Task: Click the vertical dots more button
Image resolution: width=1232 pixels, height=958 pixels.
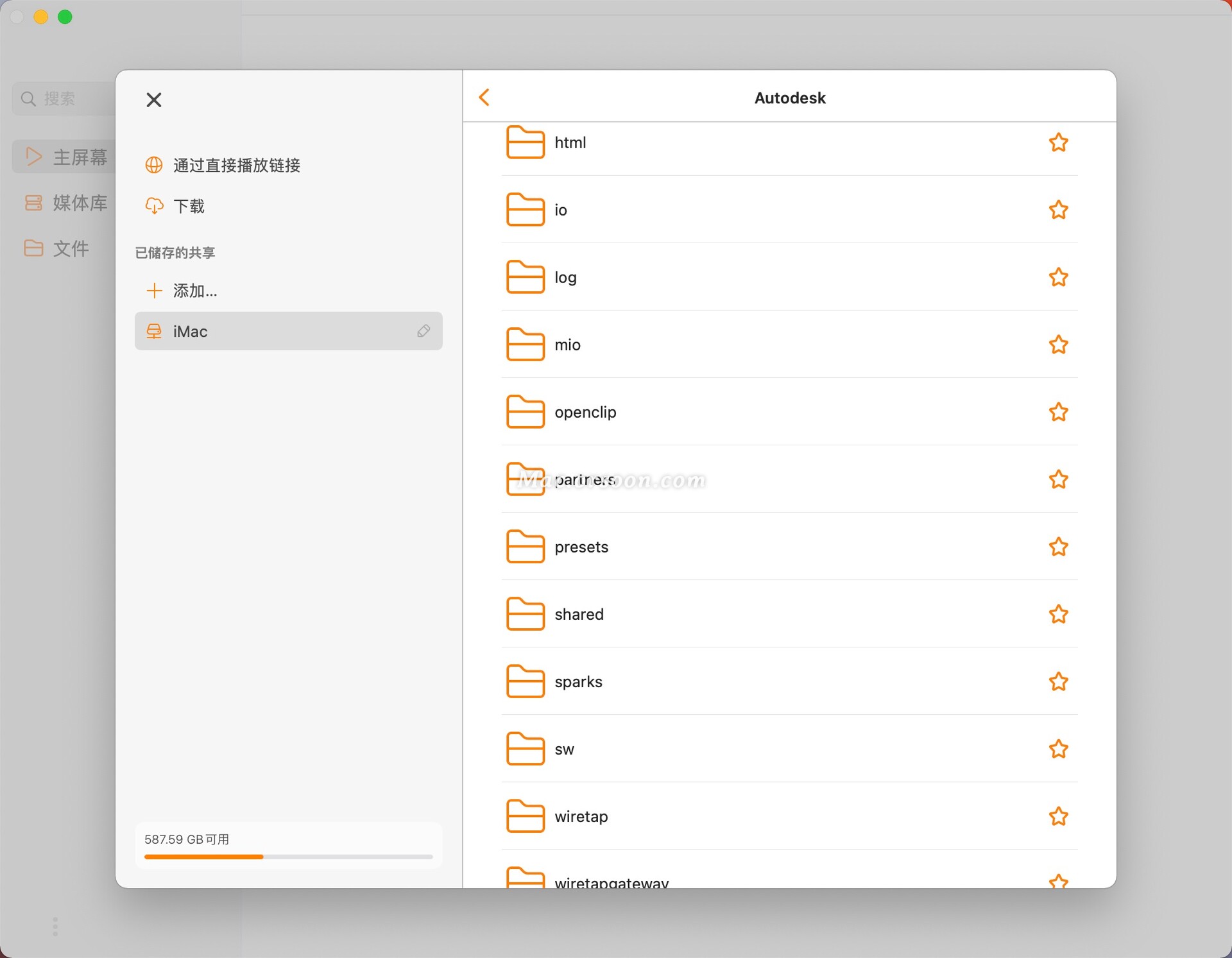Action: tap(55, 926)
